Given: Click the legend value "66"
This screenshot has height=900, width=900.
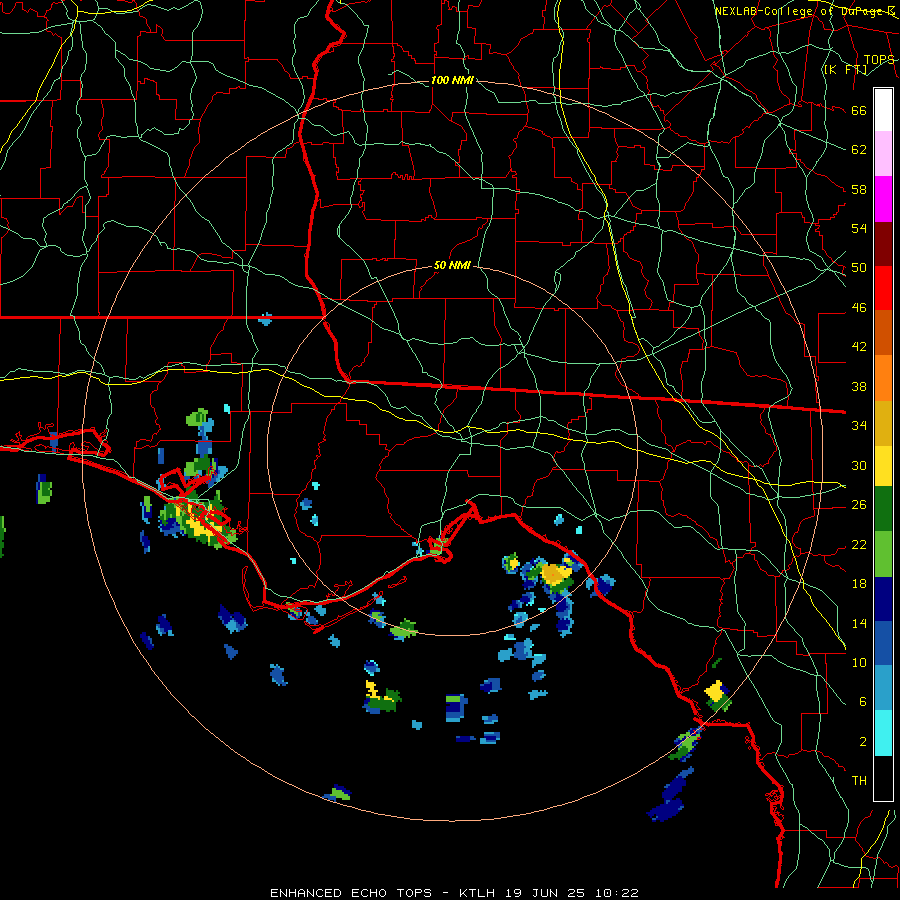Looking at the screenshot, I should 859,110.
